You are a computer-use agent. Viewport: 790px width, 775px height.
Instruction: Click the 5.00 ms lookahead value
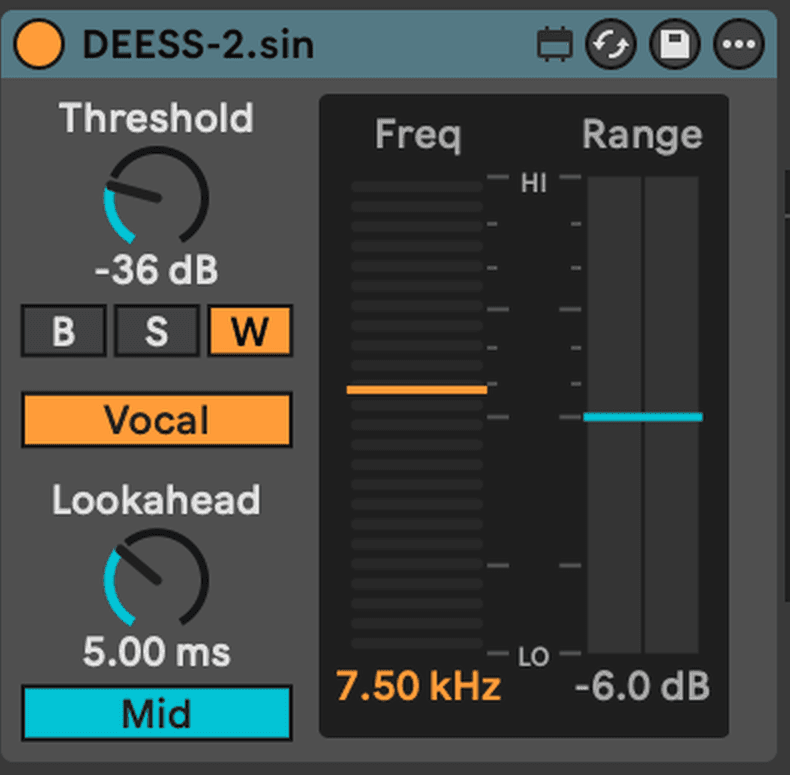[156, 652]
